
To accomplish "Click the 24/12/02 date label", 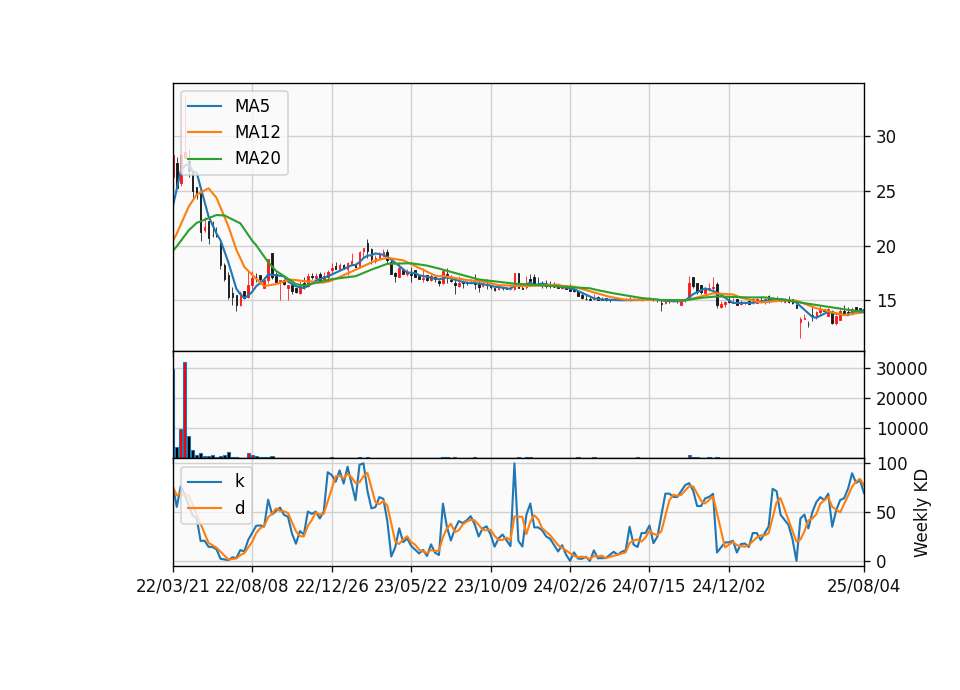I will click(x=729, y=586).
